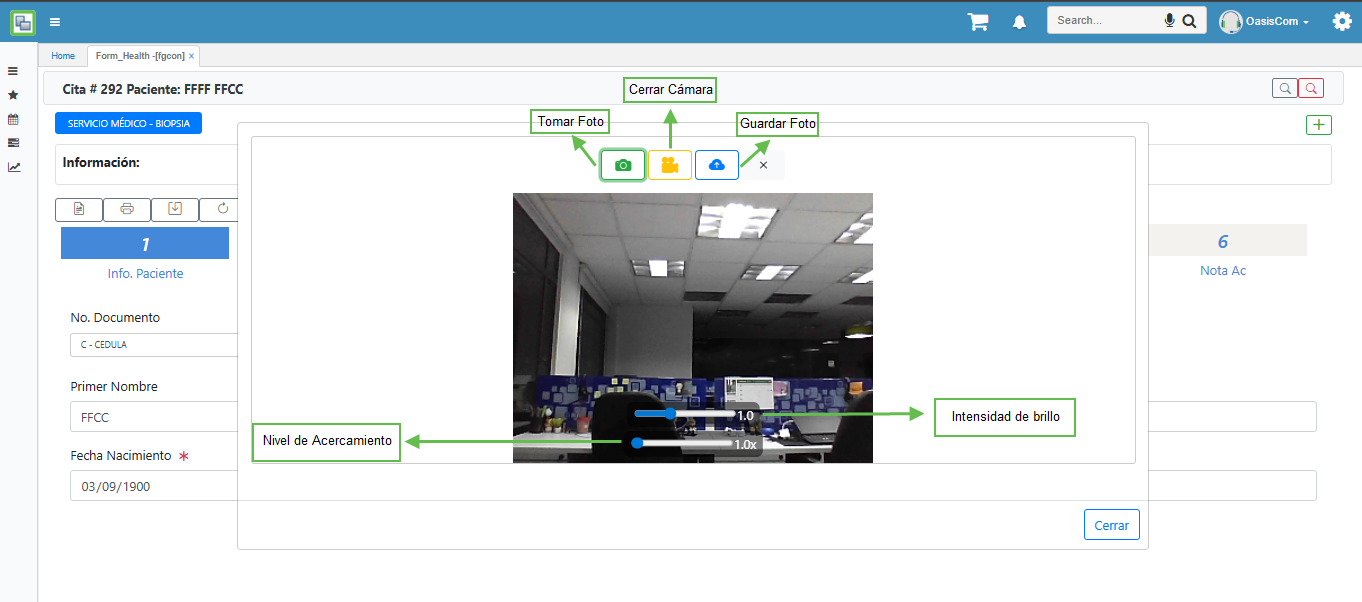
Task: Close the camera with the yellow video button
Action: point(670,165)
